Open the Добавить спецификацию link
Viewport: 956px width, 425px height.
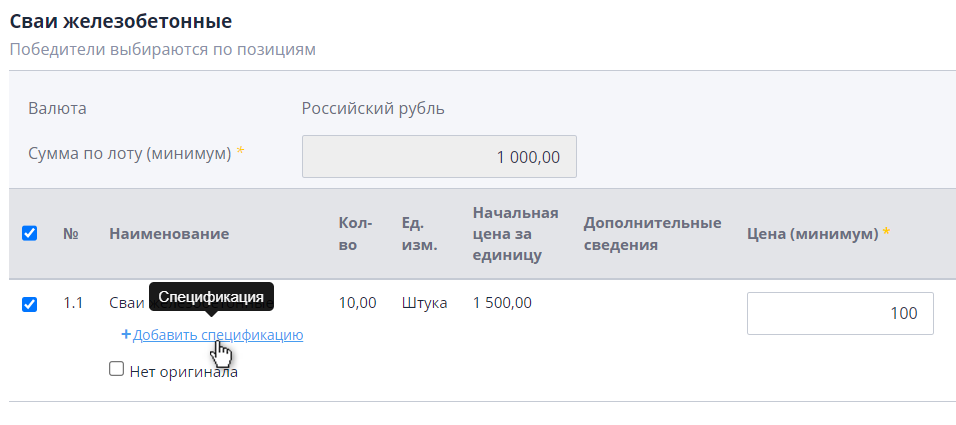coord(218,335)
